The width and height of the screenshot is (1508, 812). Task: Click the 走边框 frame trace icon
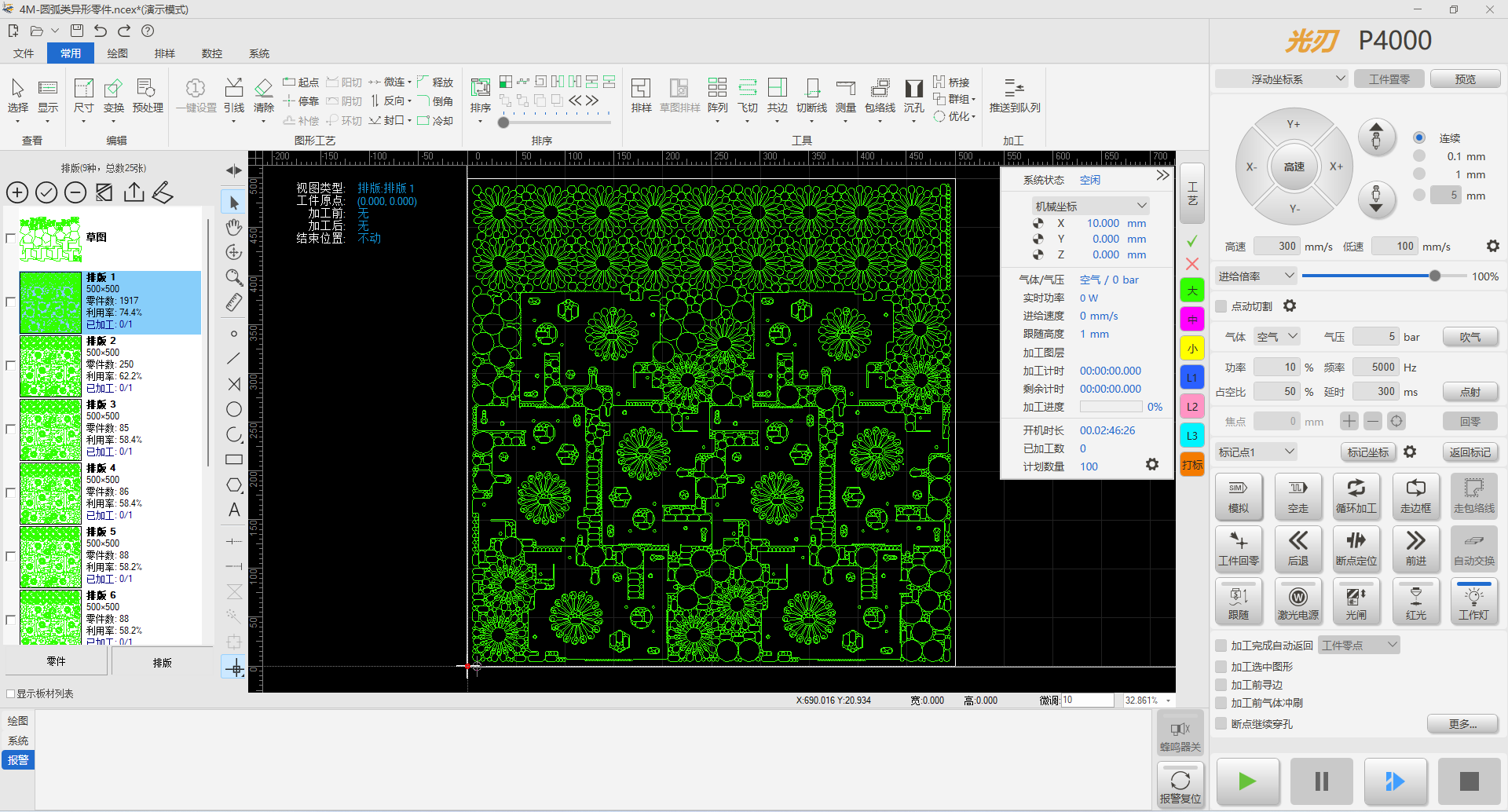(1415, 496)
